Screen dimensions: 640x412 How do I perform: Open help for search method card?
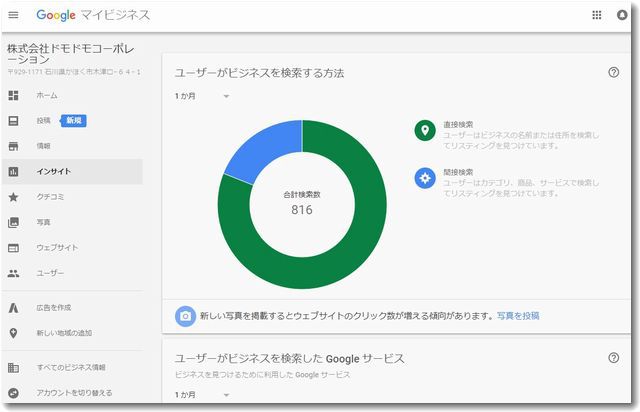pos(613,72)
